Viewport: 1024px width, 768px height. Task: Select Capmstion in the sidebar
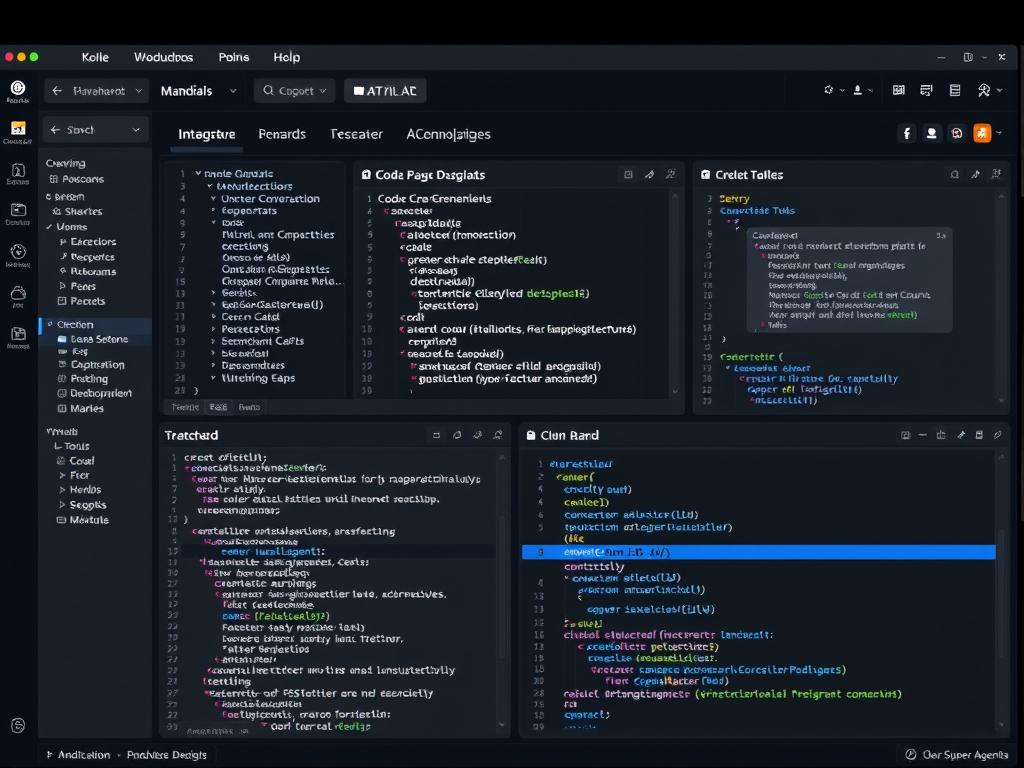(x=91, y=364)
